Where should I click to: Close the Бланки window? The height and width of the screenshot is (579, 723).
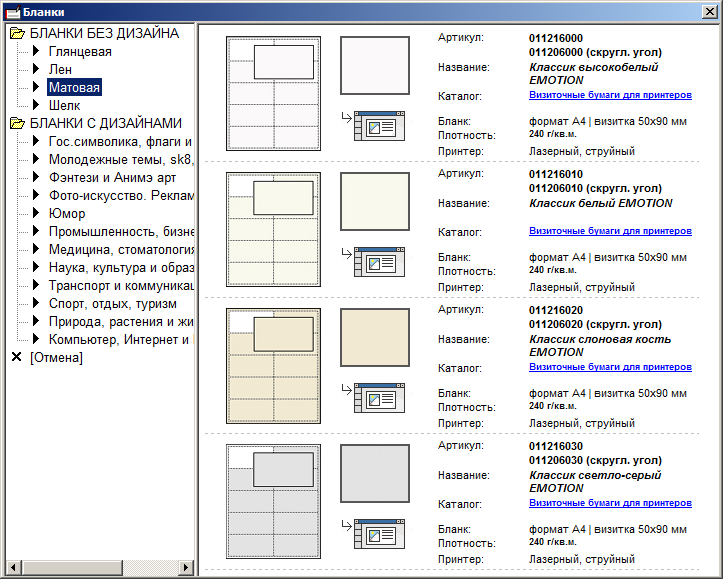[710, 12]
